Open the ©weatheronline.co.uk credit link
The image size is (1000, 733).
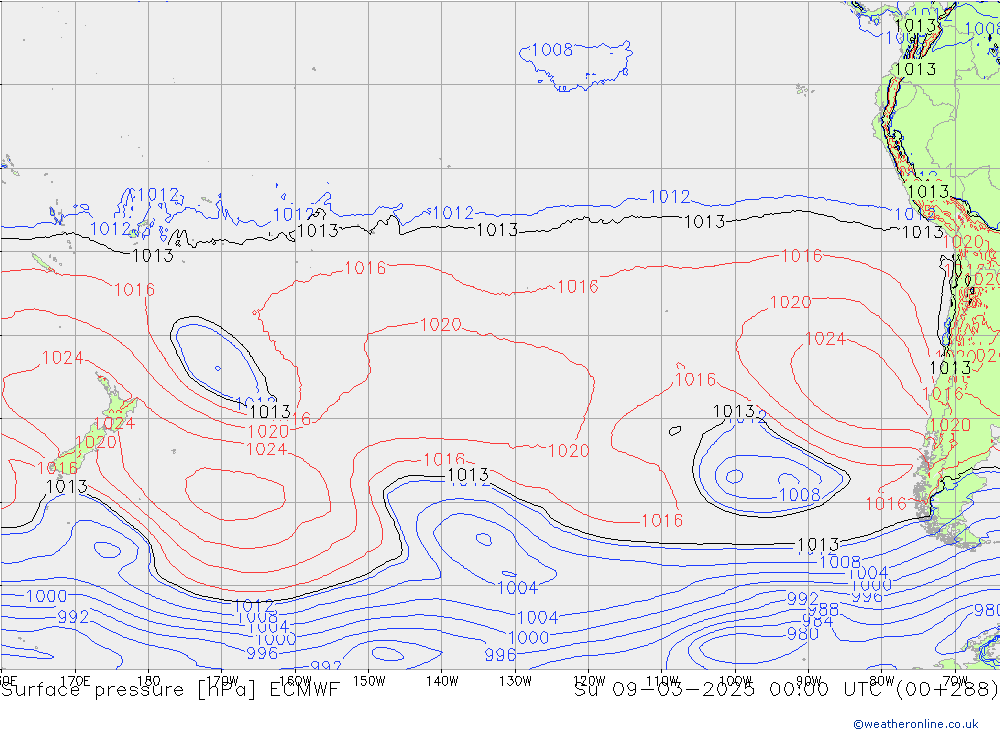click(915, 724)
